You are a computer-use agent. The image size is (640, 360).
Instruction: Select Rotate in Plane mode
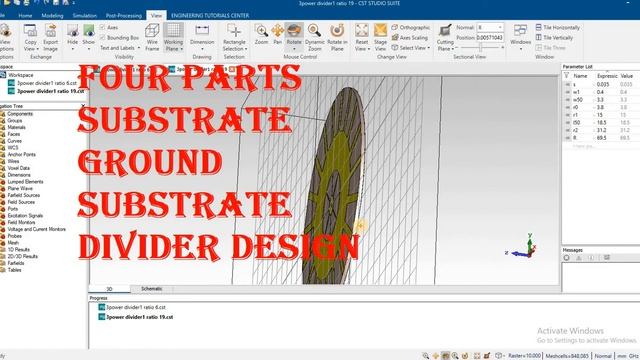point(337,37)
